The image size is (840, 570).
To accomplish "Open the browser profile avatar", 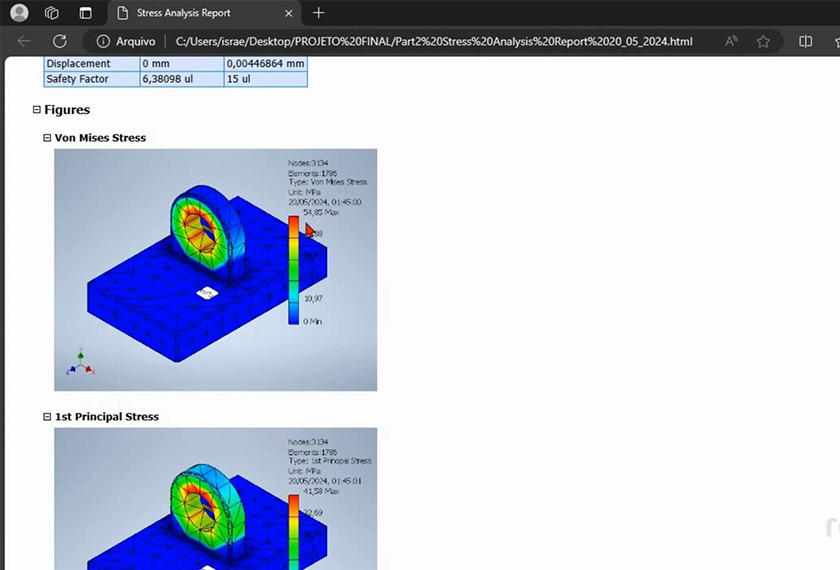I will coord(19,13).
